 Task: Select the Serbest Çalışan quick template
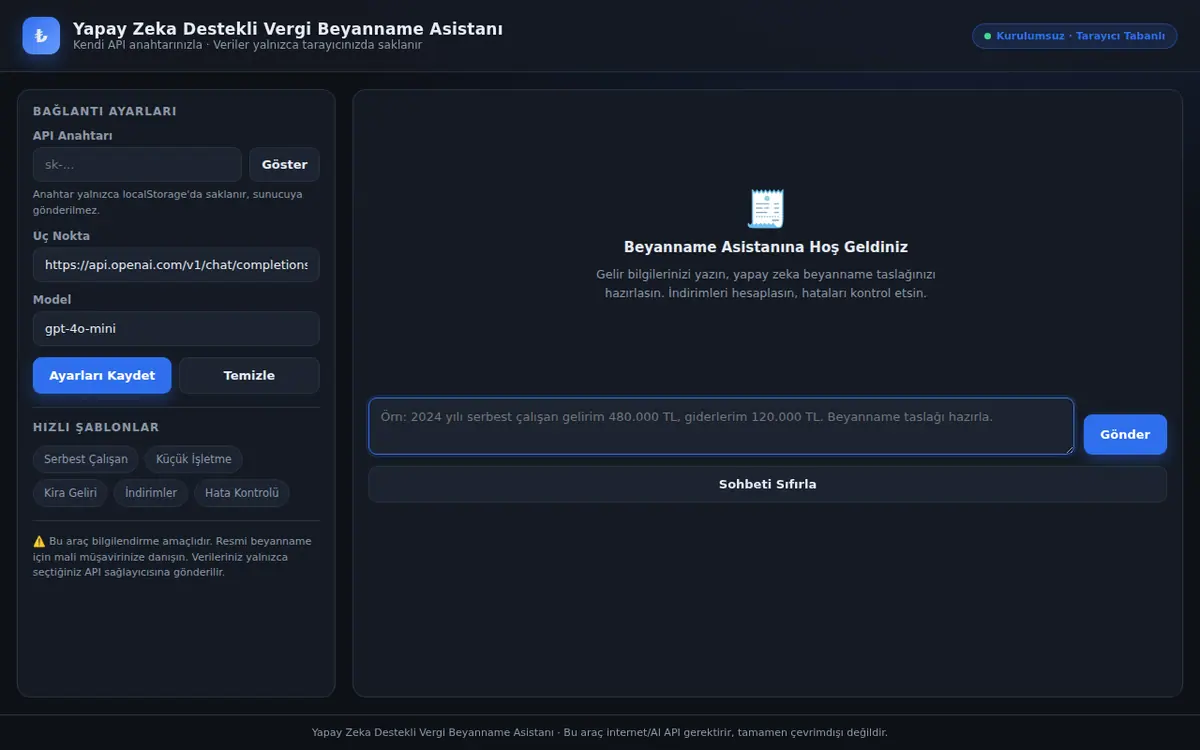click(86, 460)
